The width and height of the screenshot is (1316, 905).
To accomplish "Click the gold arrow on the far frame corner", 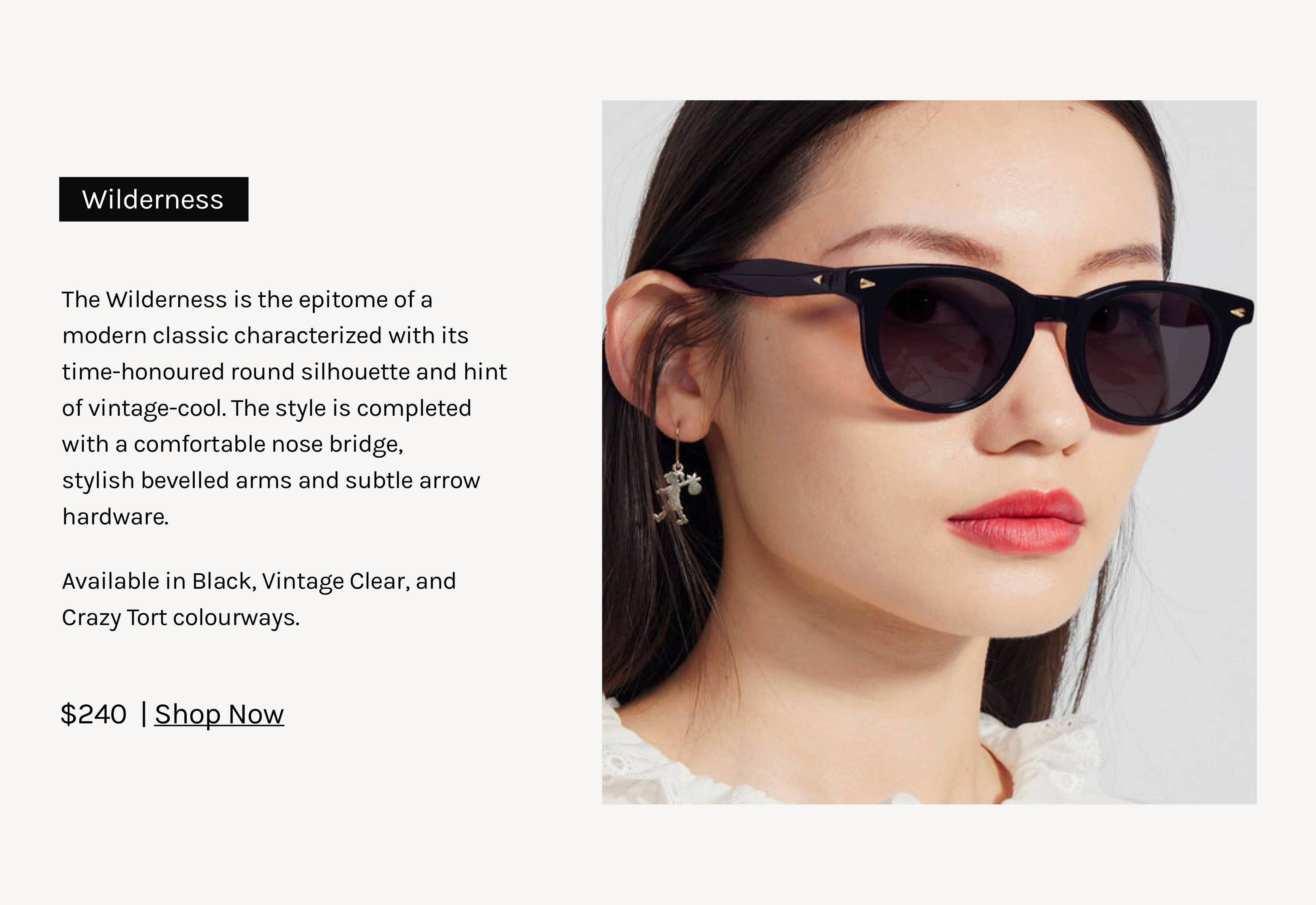I will point(1237,312).
